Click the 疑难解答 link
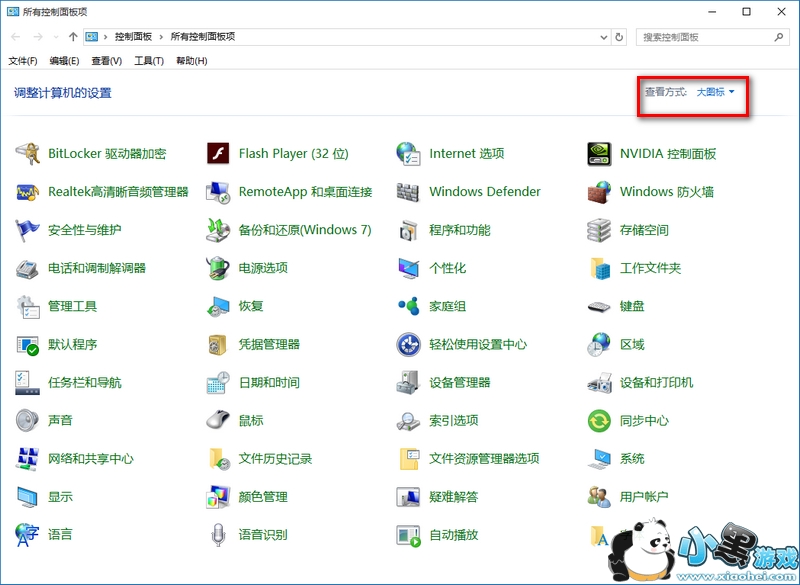 [x=454, y=497]
